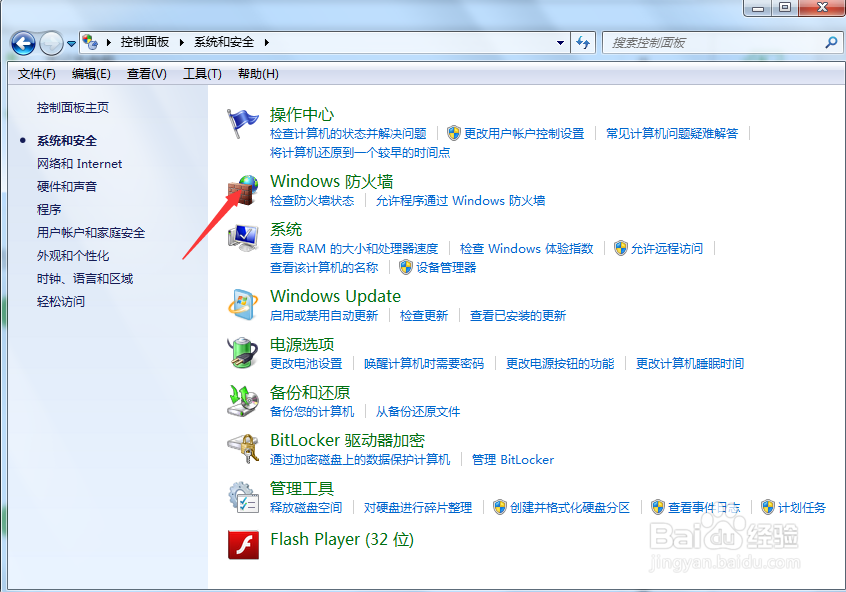Click the 检查防火墙状态 link
Viewport: 846px width, 592px height.
pyautogui.click(x=312, y=201)
